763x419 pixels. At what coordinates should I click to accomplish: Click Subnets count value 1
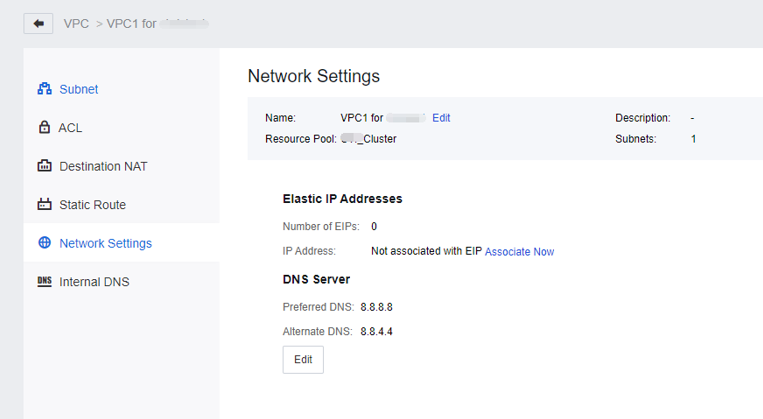(693, 139)
